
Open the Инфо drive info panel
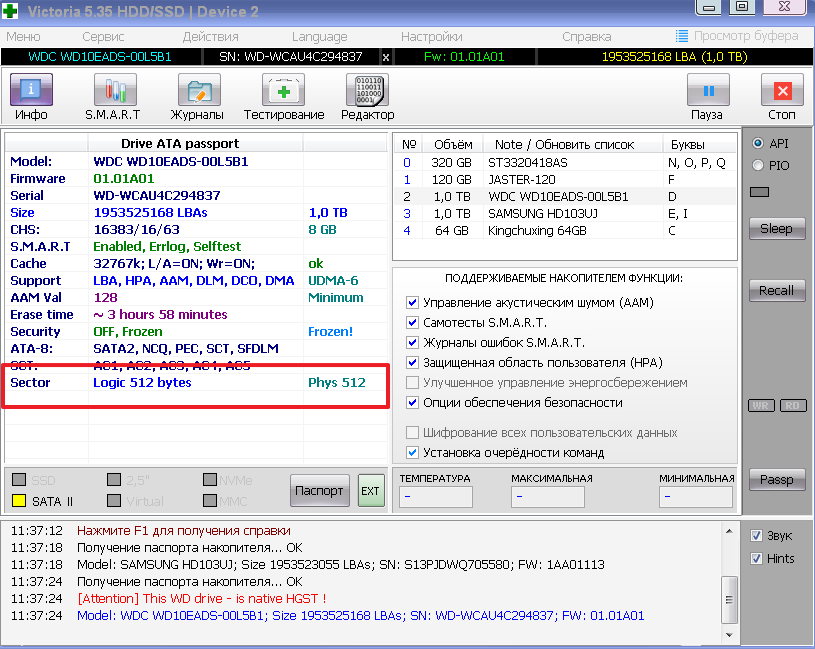(x=31, y=97)
